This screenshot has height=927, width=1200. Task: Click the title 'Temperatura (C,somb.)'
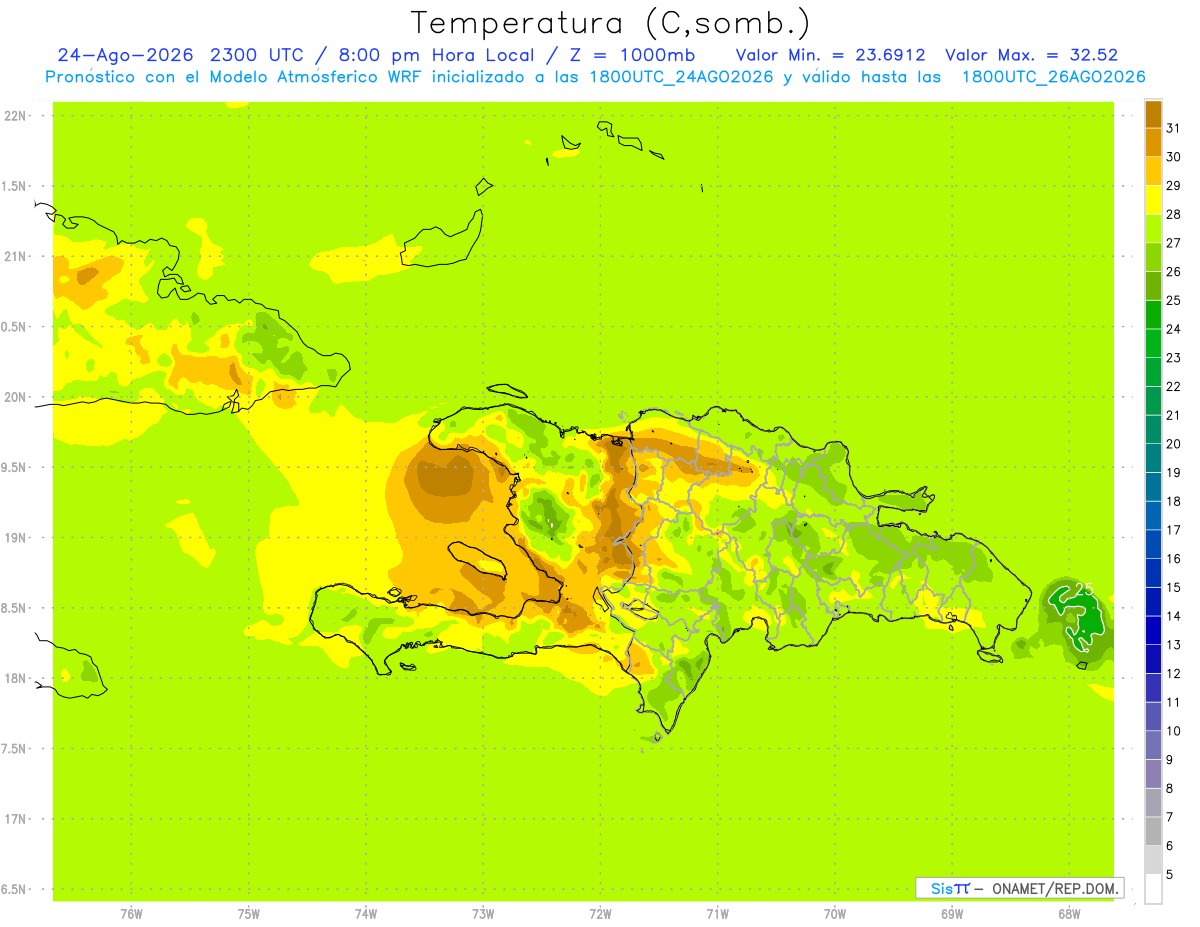click(611, 23)
